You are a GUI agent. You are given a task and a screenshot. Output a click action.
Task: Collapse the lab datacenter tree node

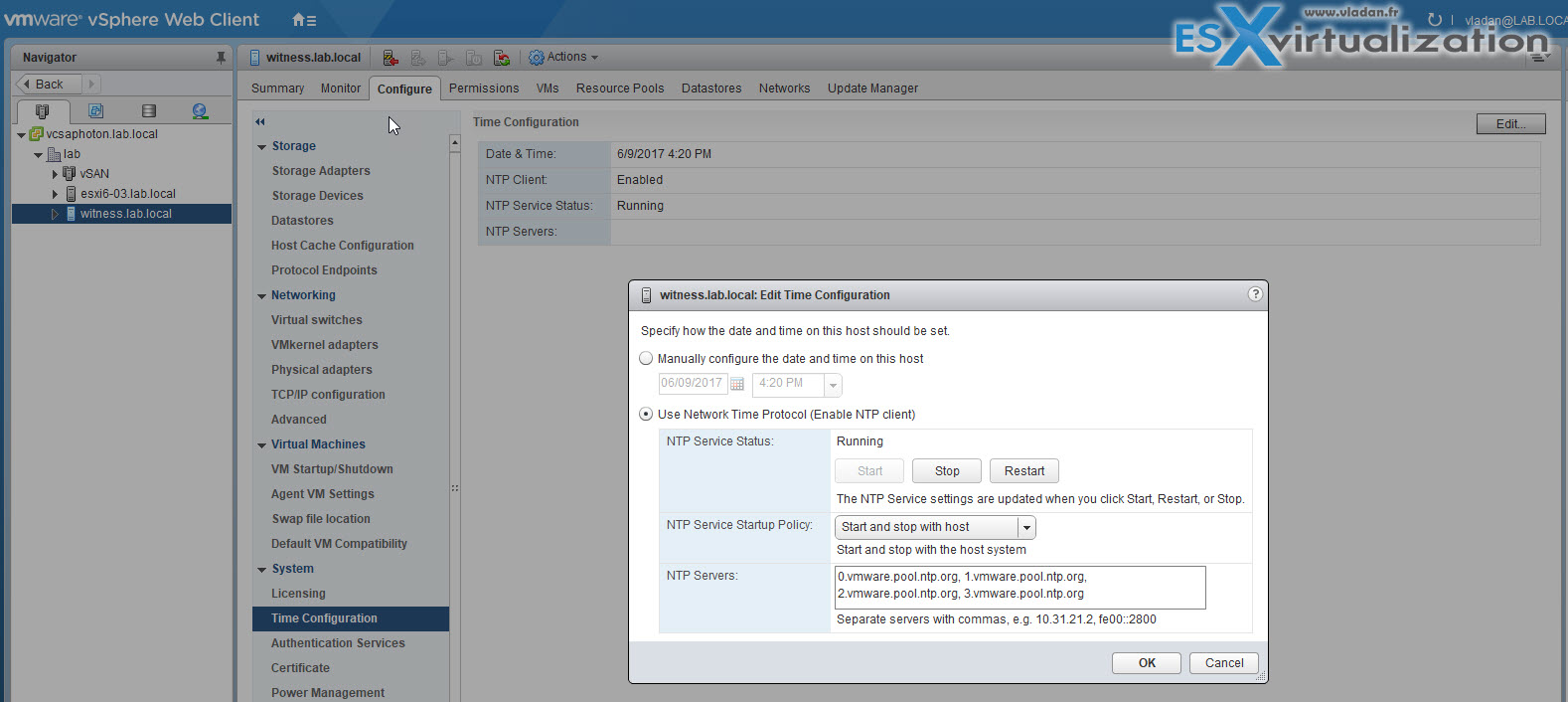pos(38,154)
